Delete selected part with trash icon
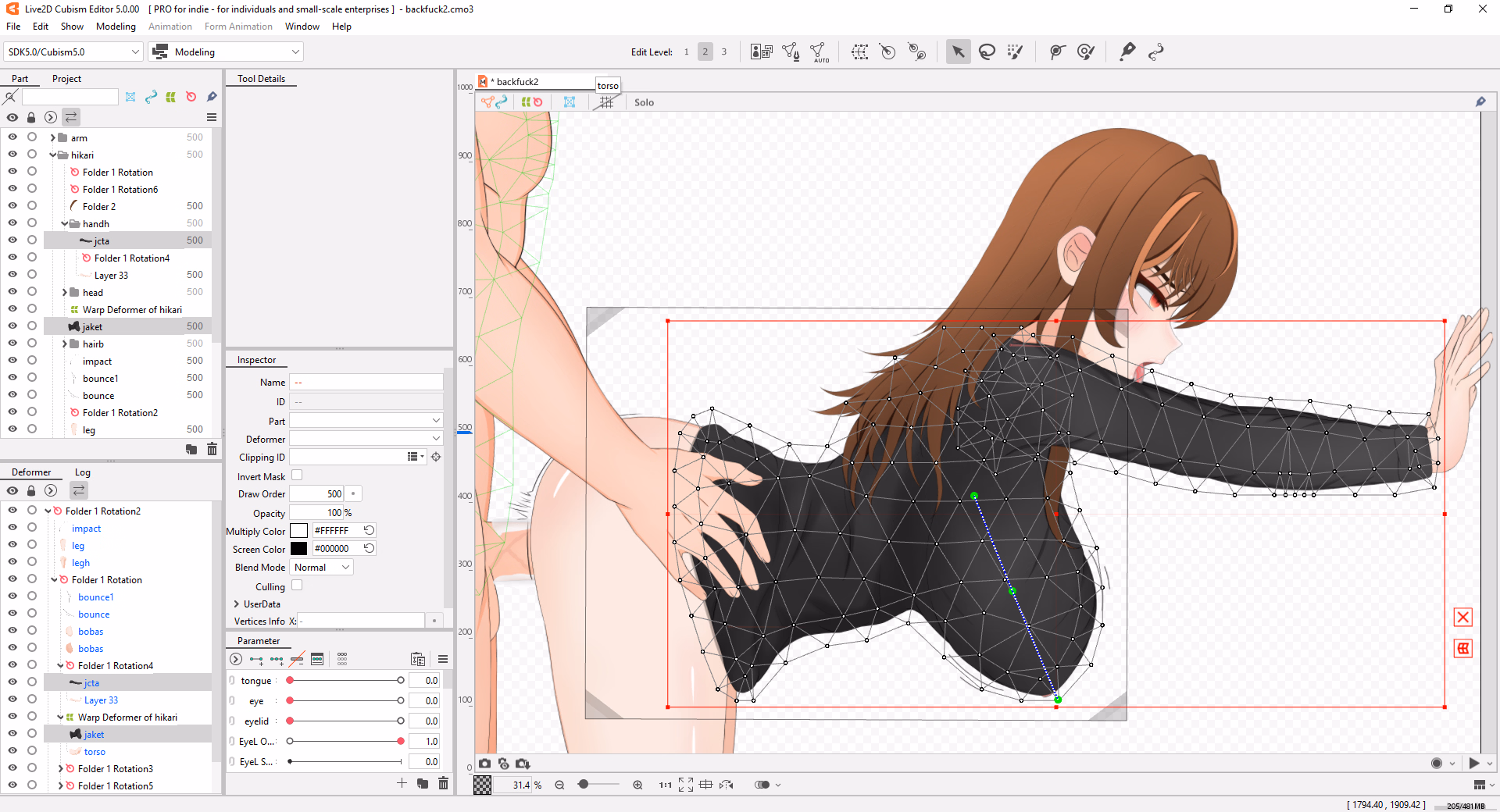Image resolution: width=1500 pixels, height=812 pixels. (212, 449)
